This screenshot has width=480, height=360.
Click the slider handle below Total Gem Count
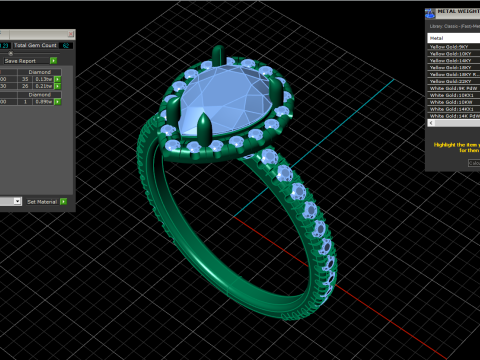10,53
